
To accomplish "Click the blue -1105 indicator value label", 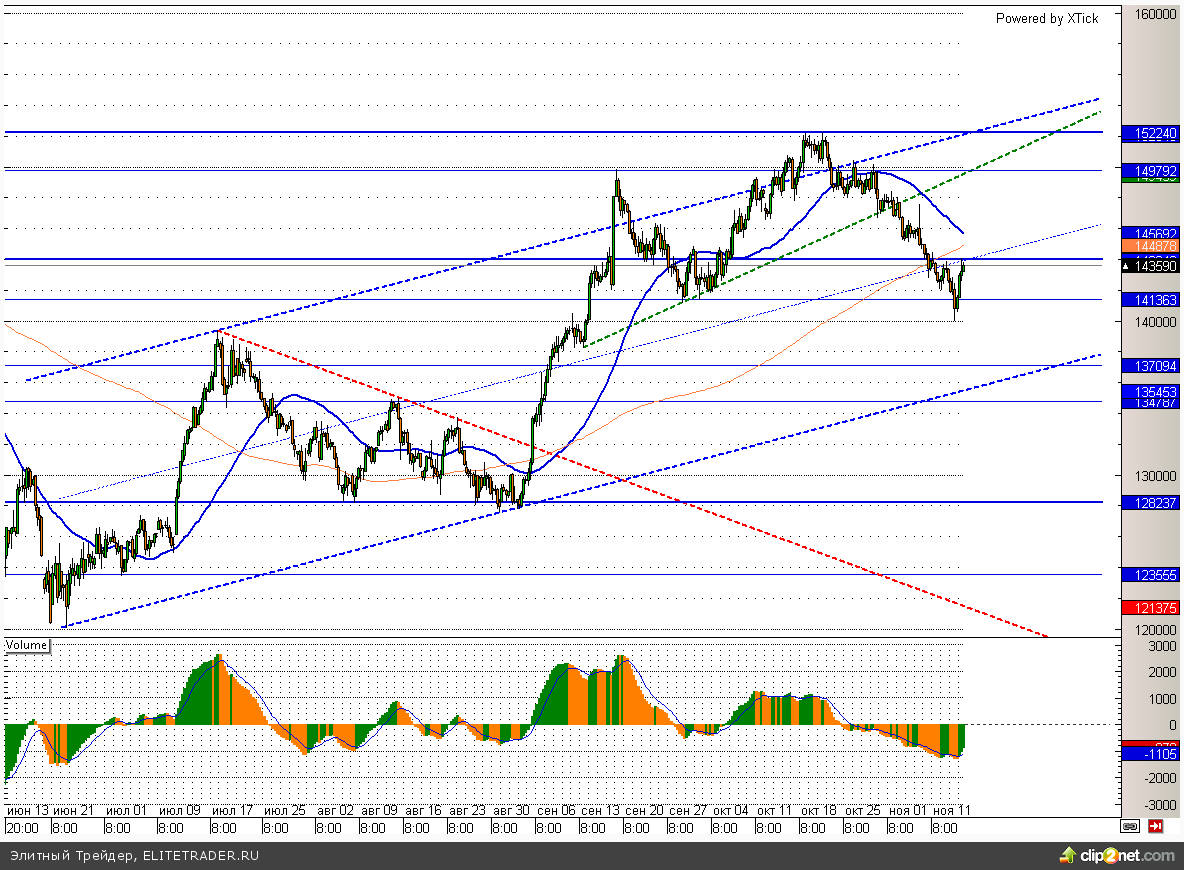I will click(1150, 754).
